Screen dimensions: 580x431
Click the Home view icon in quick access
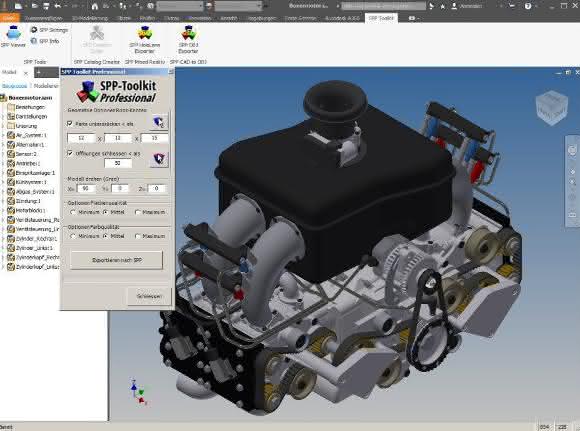click(x=95, y=6)
